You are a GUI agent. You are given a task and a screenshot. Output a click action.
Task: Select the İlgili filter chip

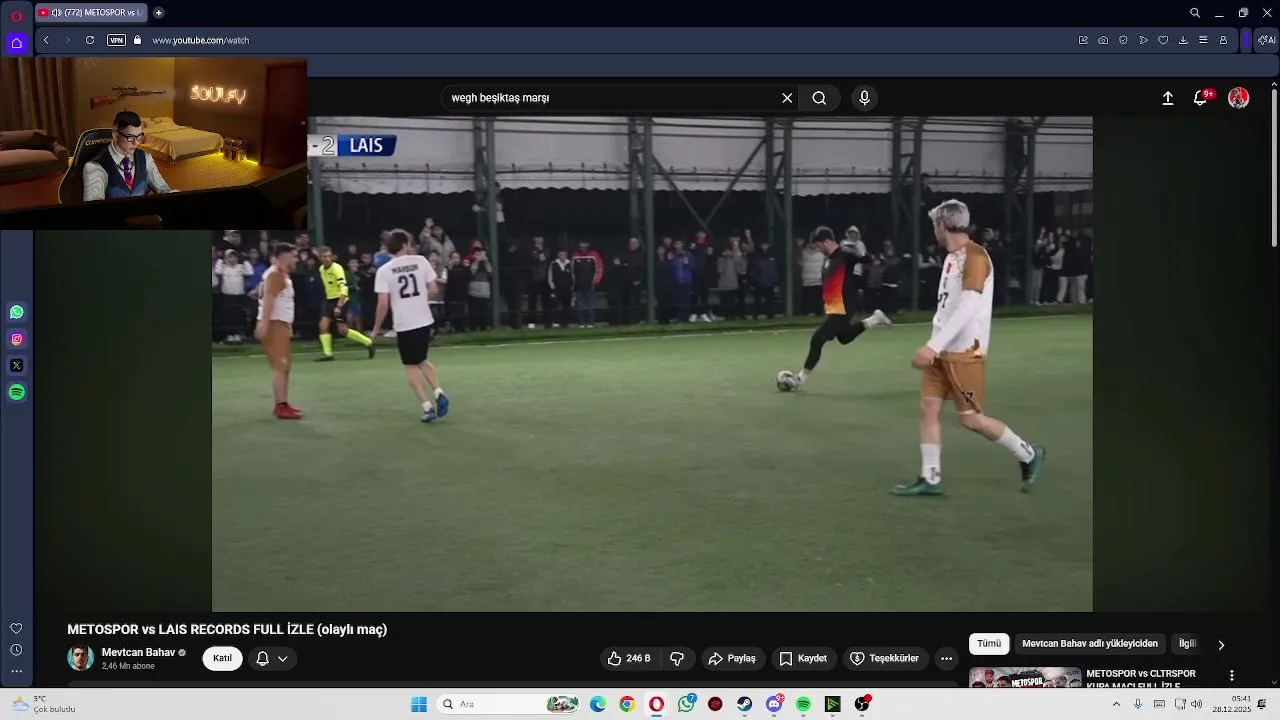(1187, 644)
